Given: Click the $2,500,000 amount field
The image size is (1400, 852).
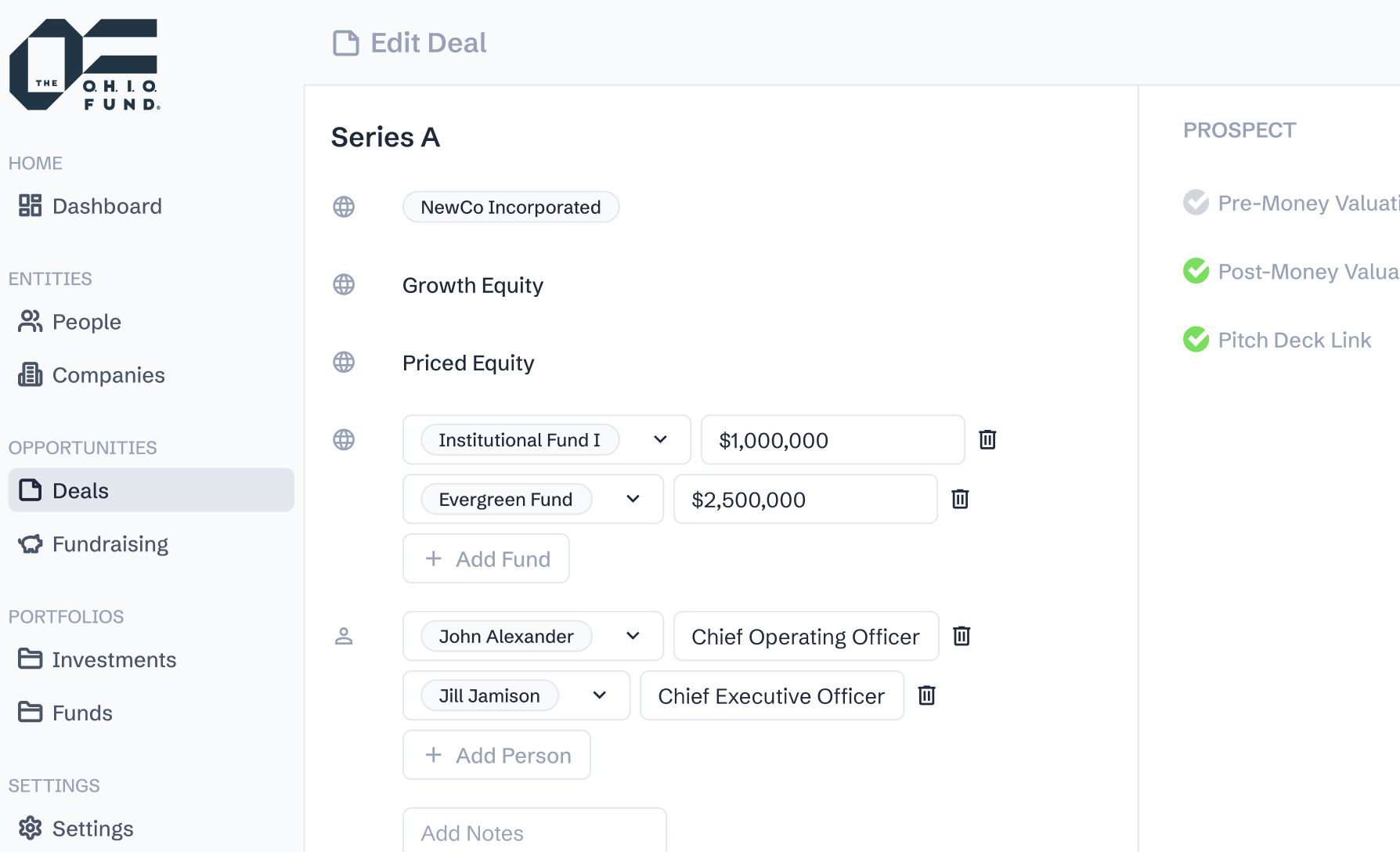Looking at the screenshot, I should tap(805, 500).
